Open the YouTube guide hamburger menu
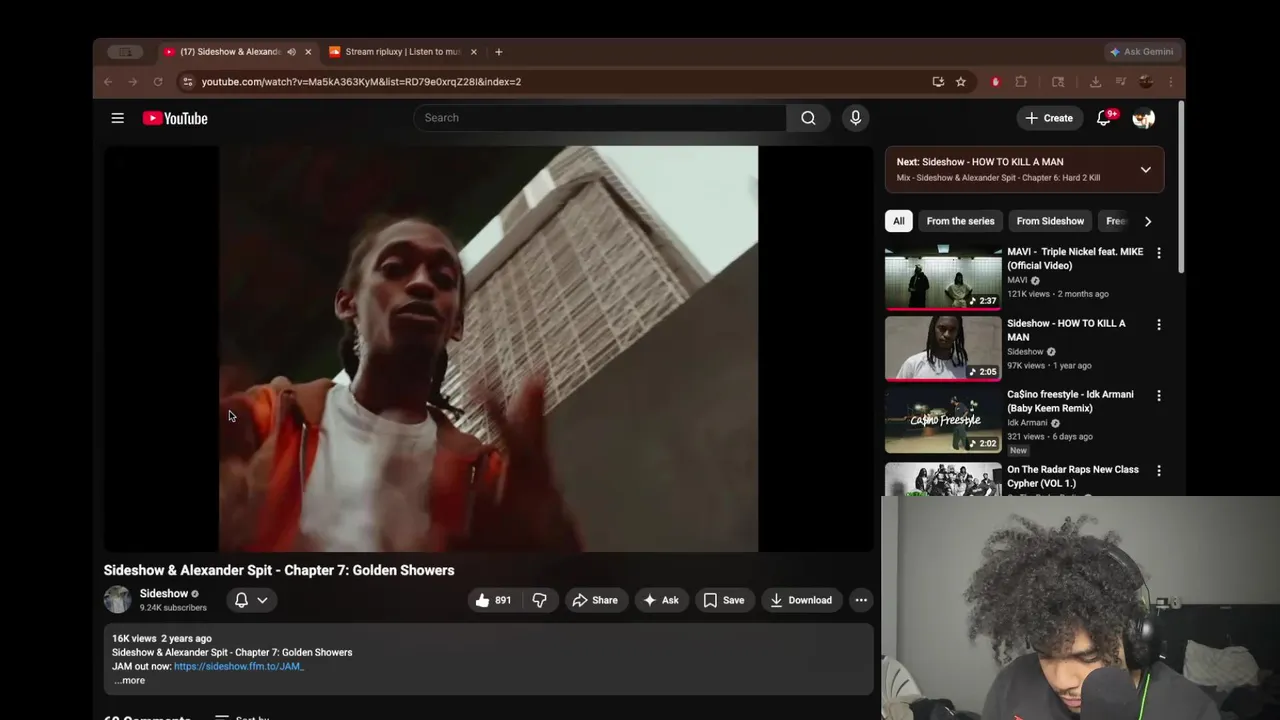 [x=117, y=118]
